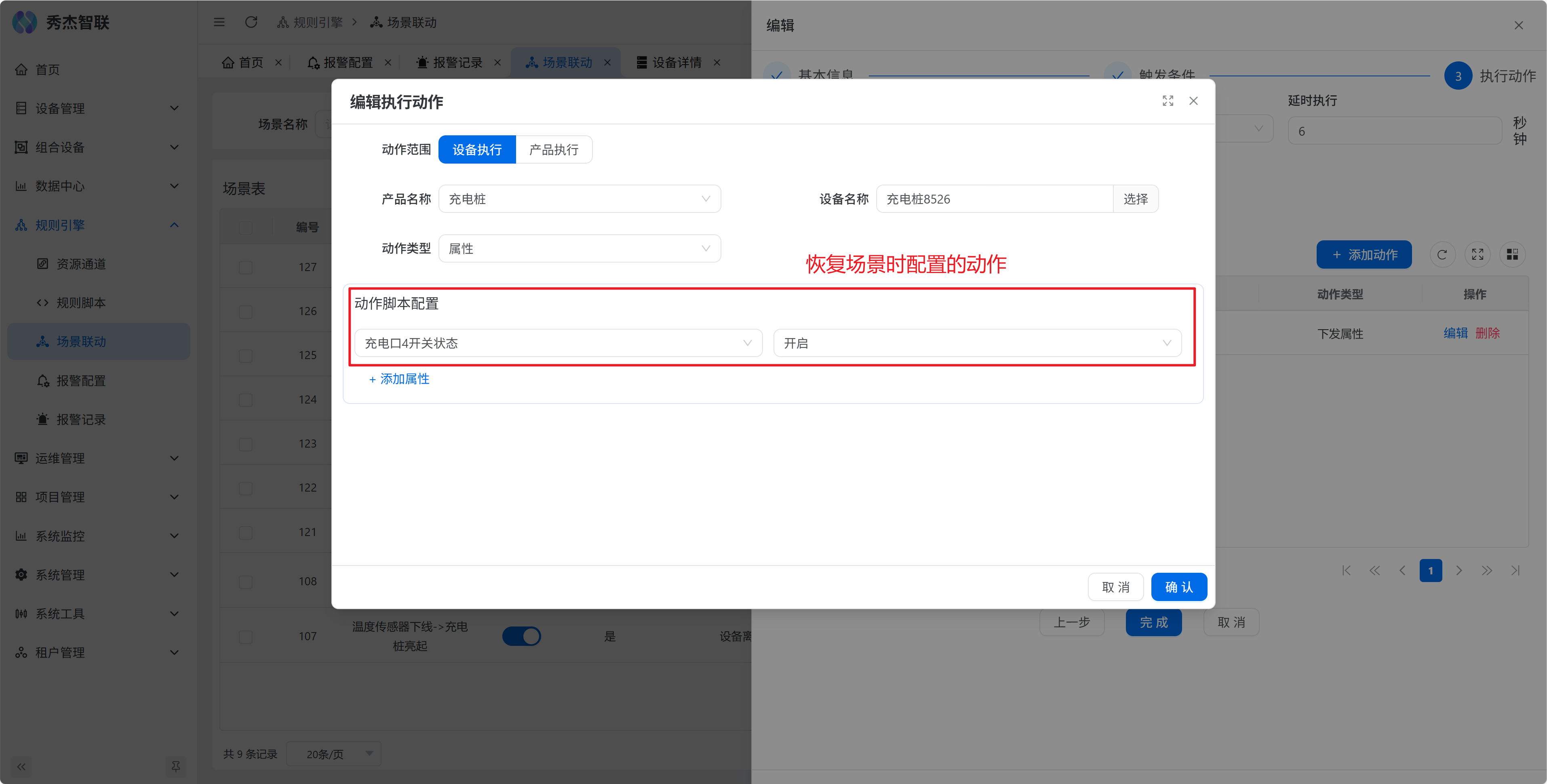Open the 产品名称 dropdown
Viewport: 1547px width, 784px height.
point(579,199)
